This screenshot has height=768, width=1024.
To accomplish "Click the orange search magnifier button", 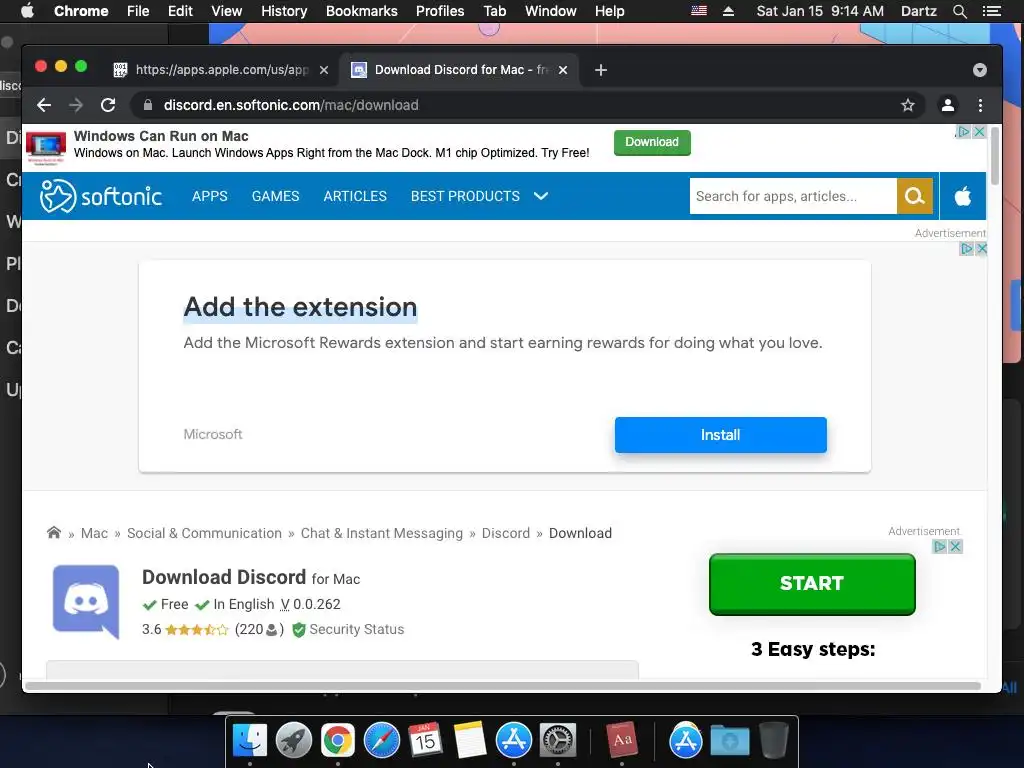I will 914,196.
